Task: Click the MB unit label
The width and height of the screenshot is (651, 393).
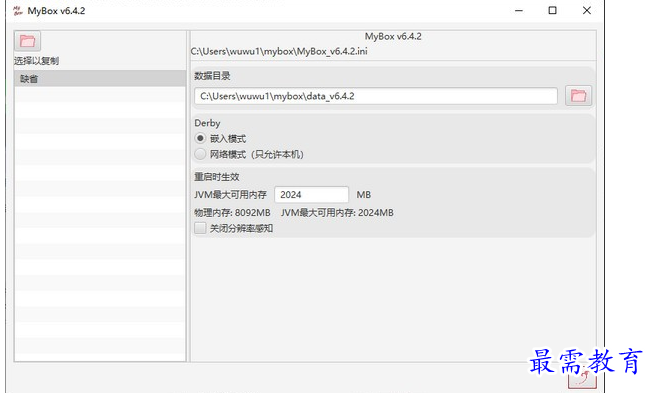Action: 364,195
